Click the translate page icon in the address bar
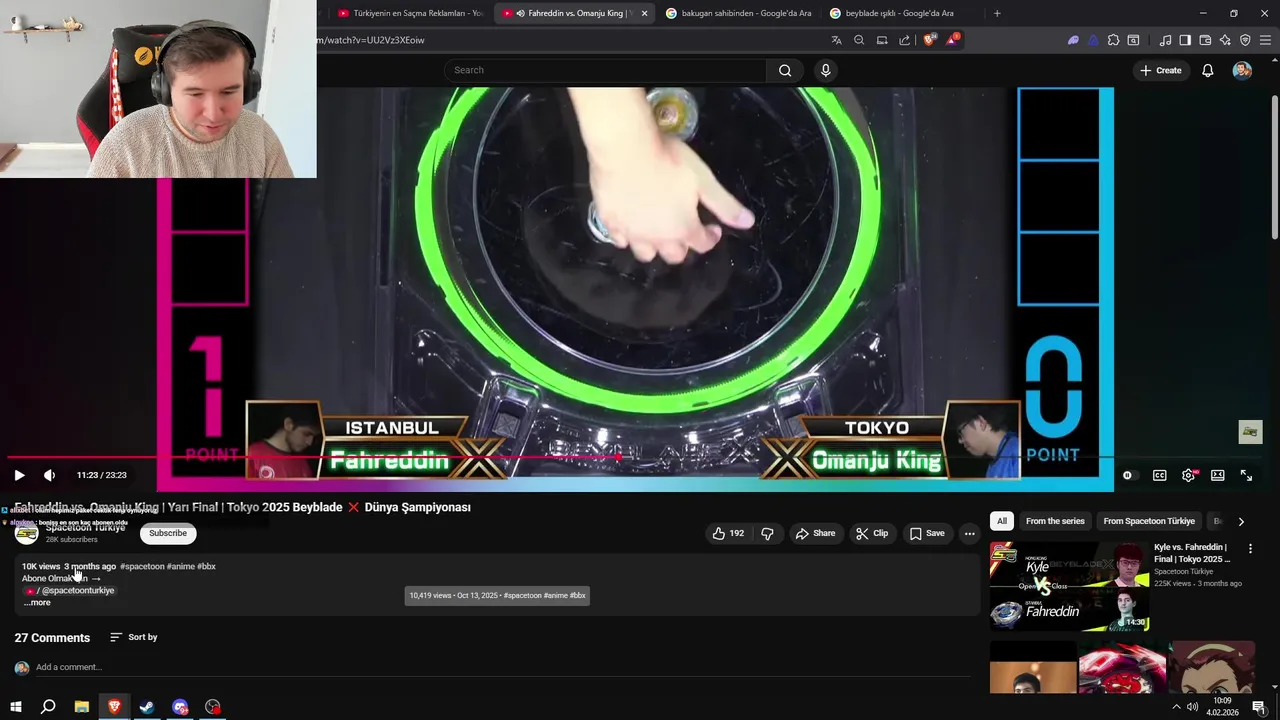Screen dimensions: 1280x720 (x=836, y=40)
